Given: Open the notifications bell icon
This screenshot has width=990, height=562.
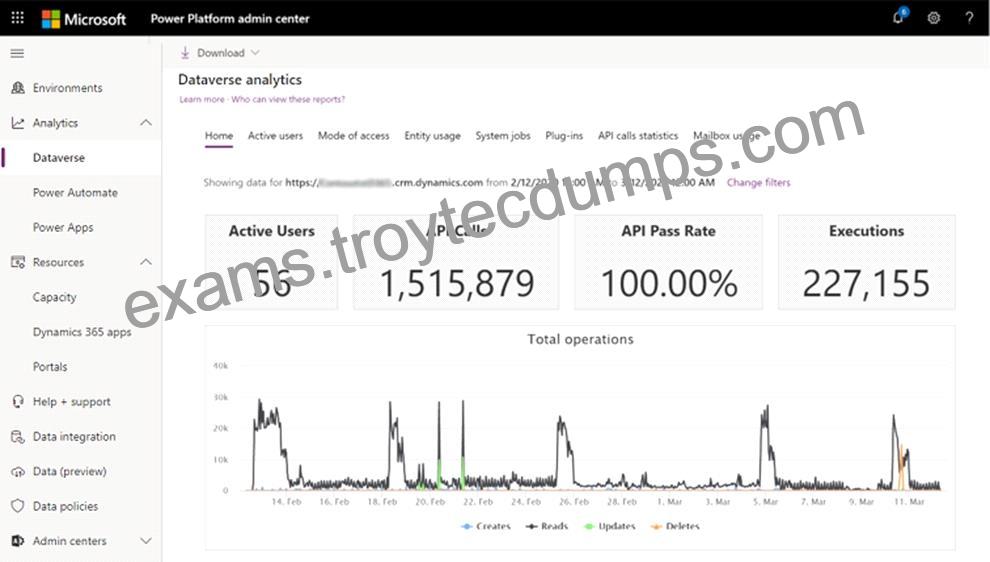Looking at the screenshot, I should 898,17.
